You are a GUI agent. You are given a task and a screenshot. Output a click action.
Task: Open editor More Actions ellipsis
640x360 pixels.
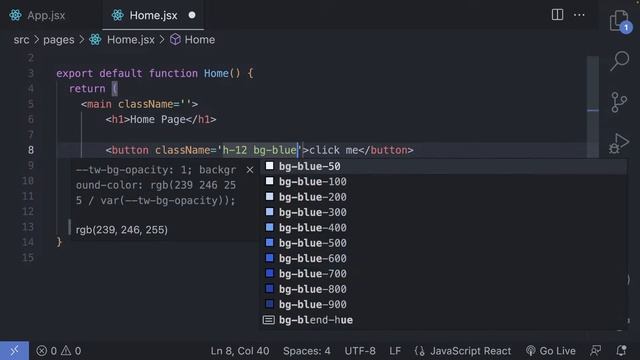[x=579, y=15]
